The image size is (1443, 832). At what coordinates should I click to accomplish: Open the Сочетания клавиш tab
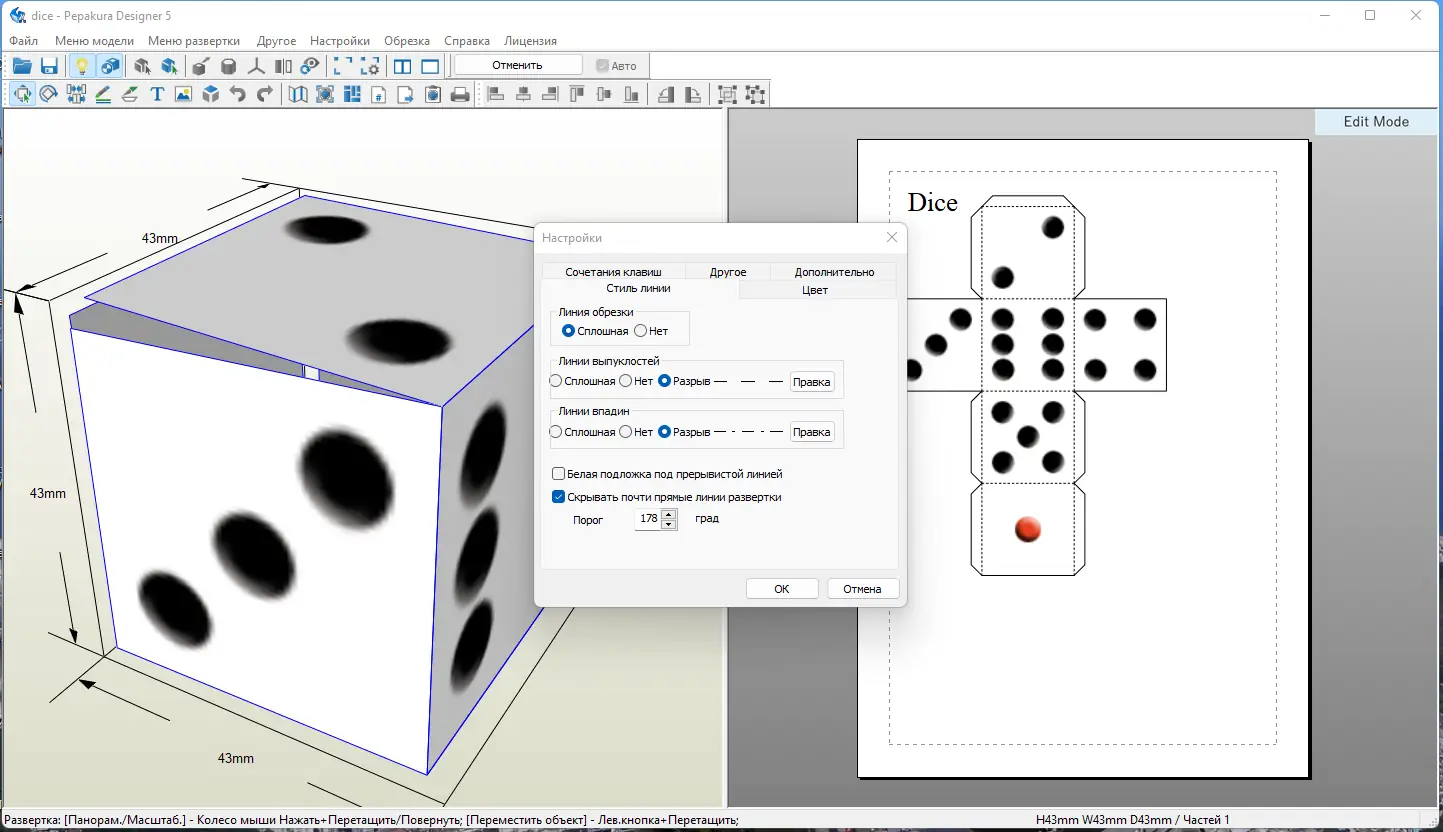tap(613, 272)
